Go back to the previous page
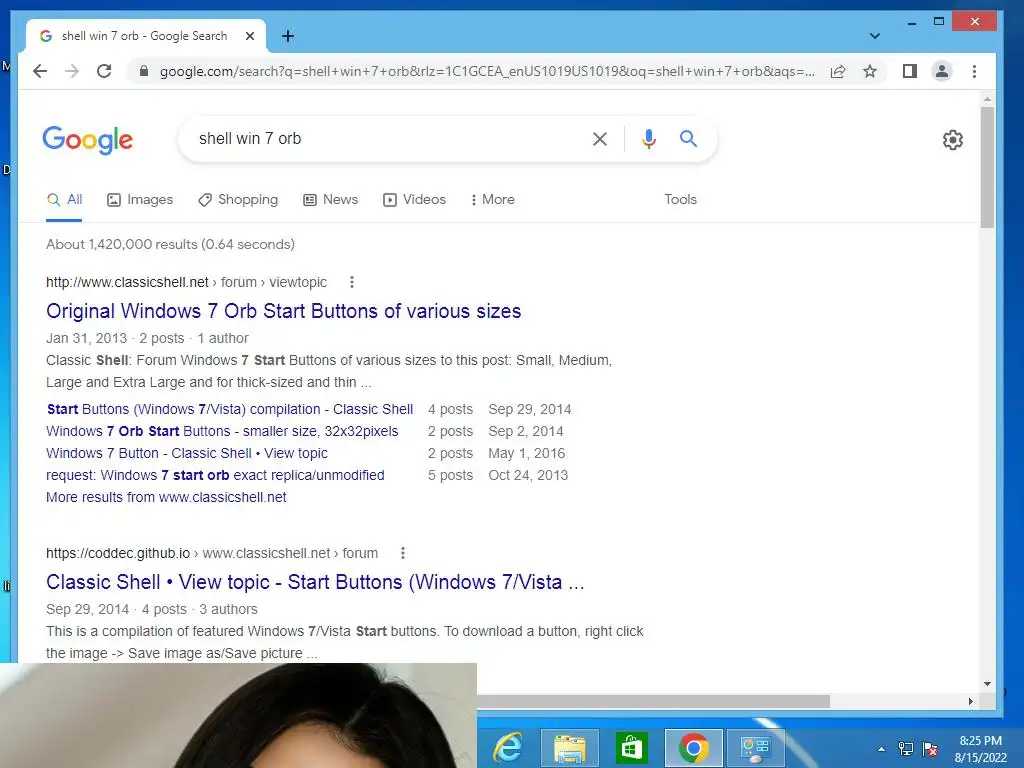The width and height of the screenshot is (1024, 768). 40,71
